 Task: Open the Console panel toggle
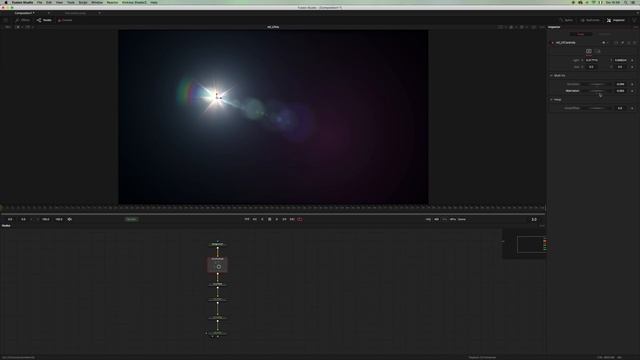click(x=65, y=20)
